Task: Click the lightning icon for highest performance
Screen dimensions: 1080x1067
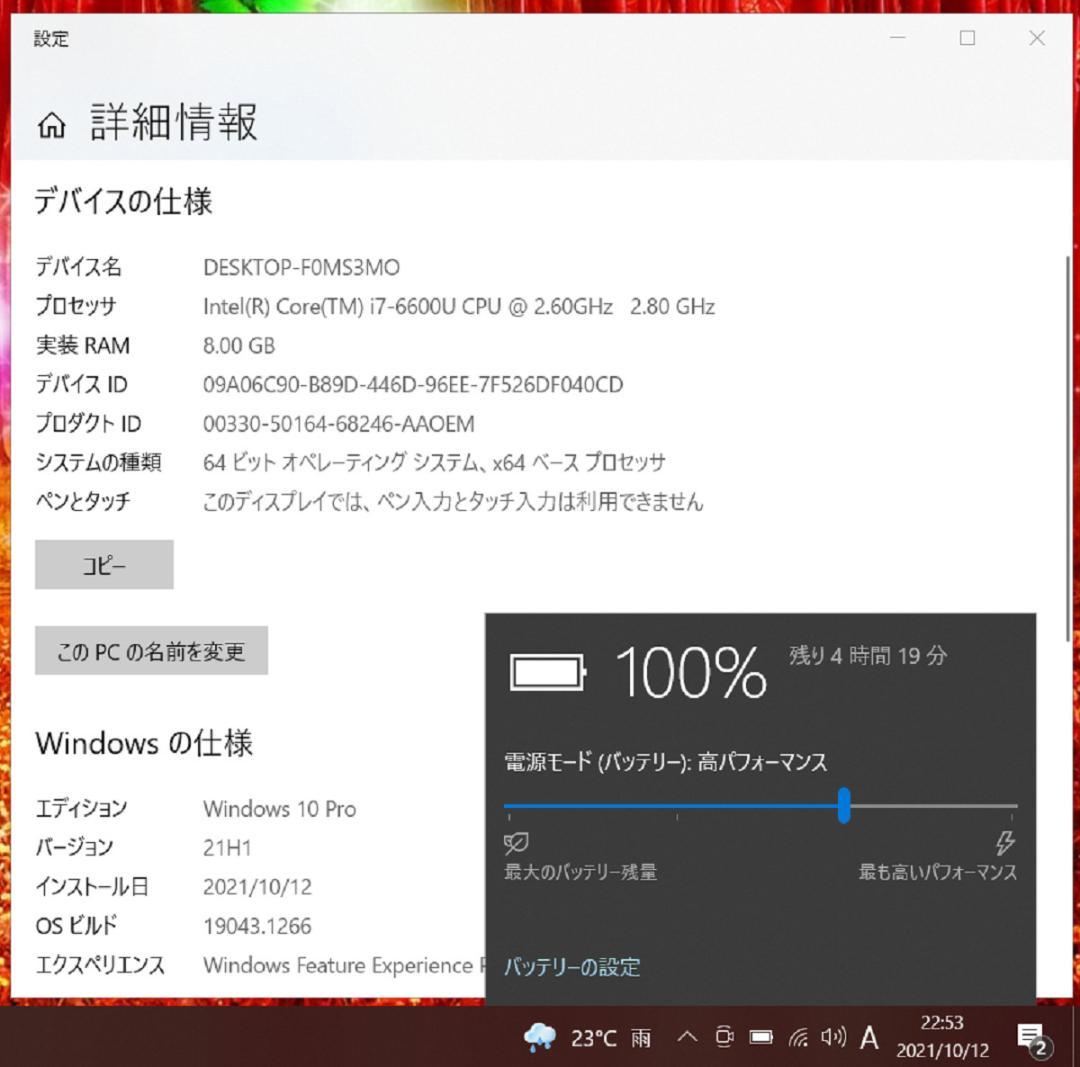Action: [x=1005, y=845]
